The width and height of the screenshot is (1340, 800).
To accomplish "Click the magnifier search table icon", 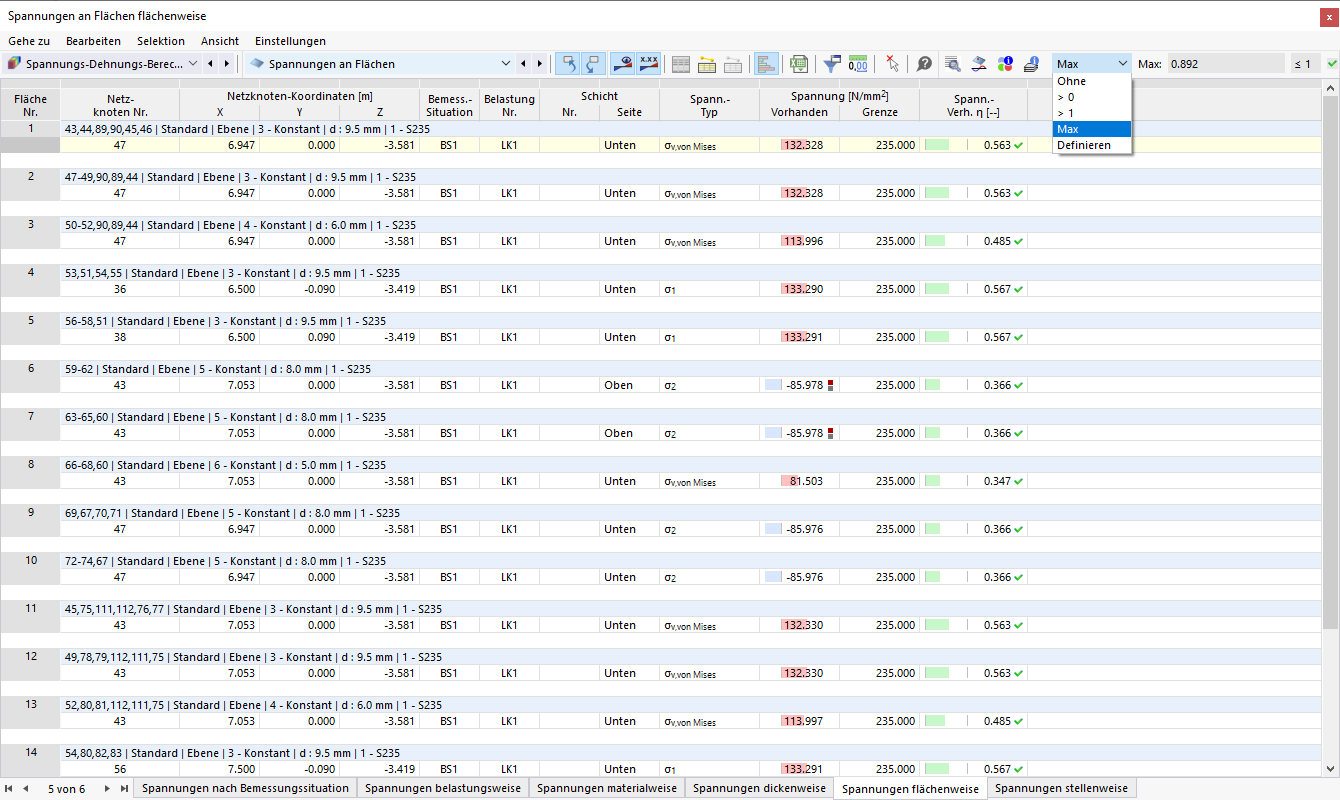I will click(952, 64).
